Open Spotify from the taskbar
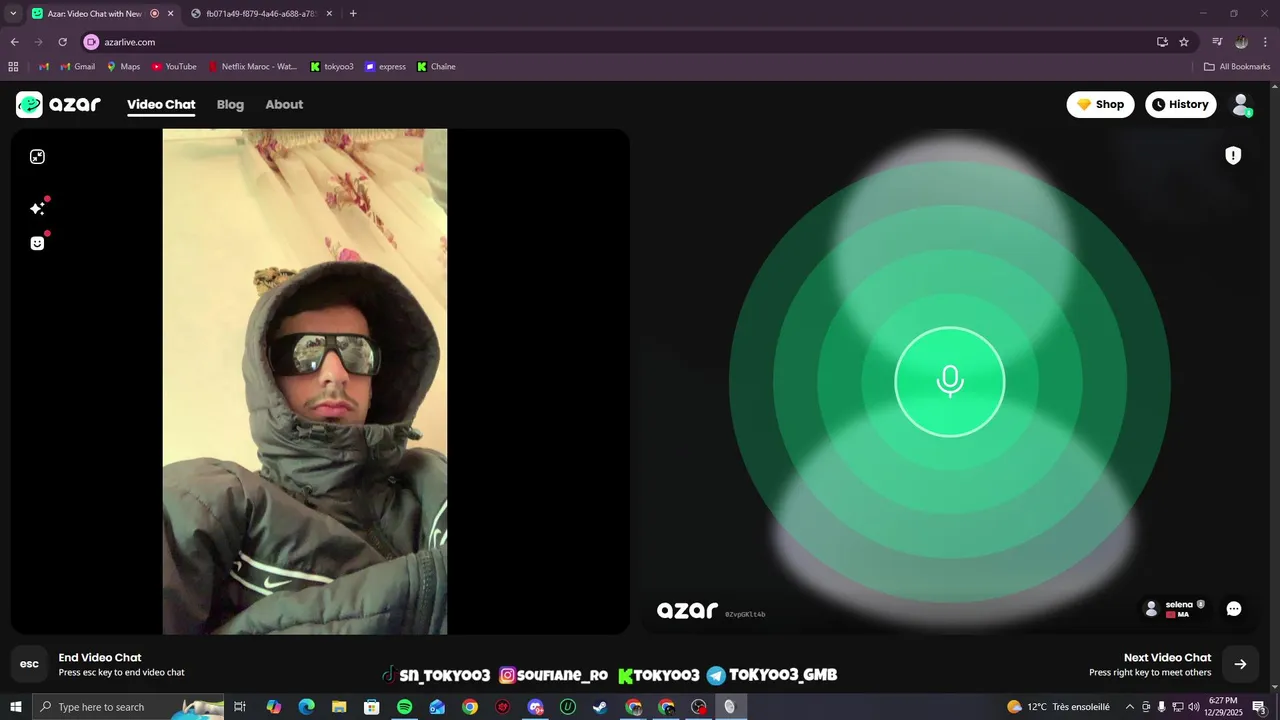Image resolution: width=1280 pixels, height=720 pixels. coord(404,707)
